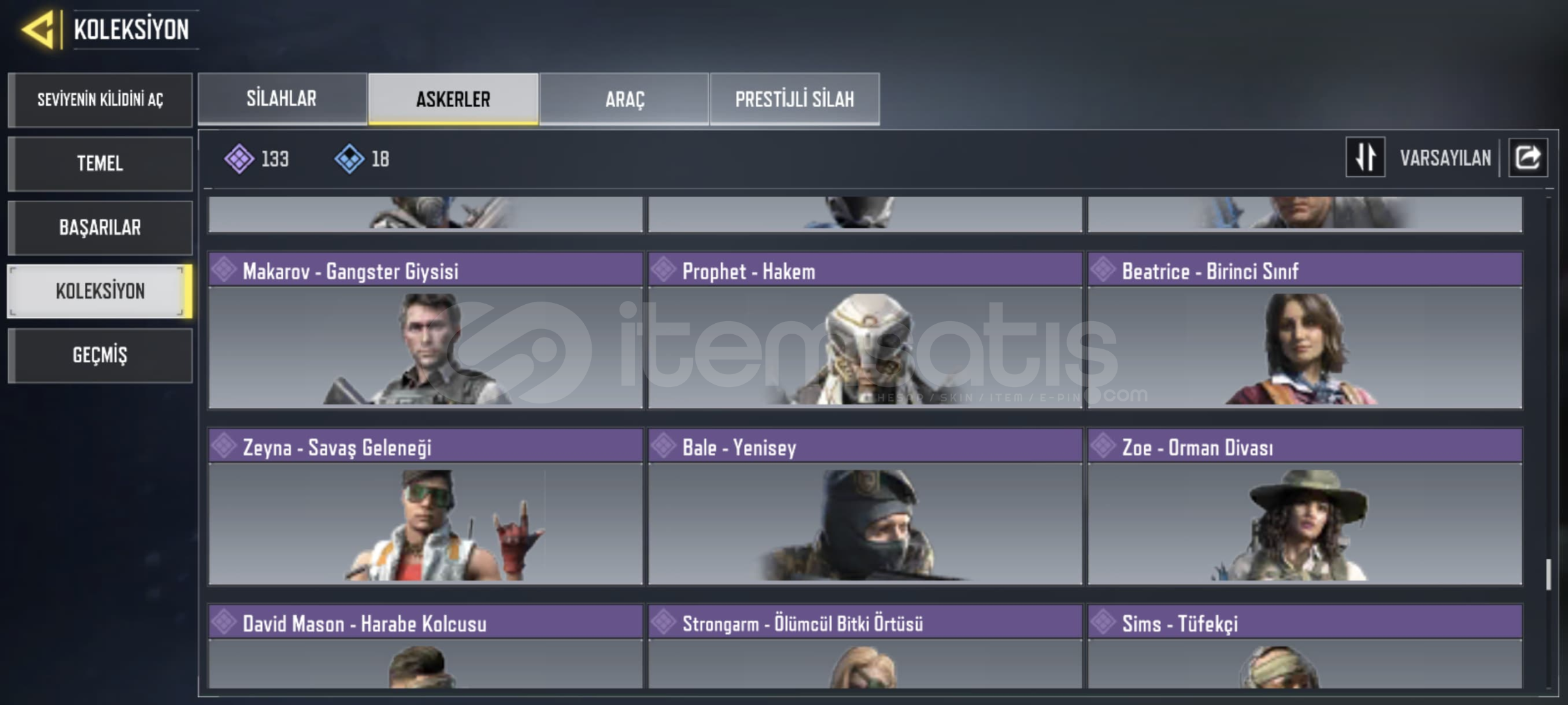Open the VARSAYILAN sort dropdown
Image resolution: width=1568 pixels, height=705 pixels.
[x=1445, y=158]
